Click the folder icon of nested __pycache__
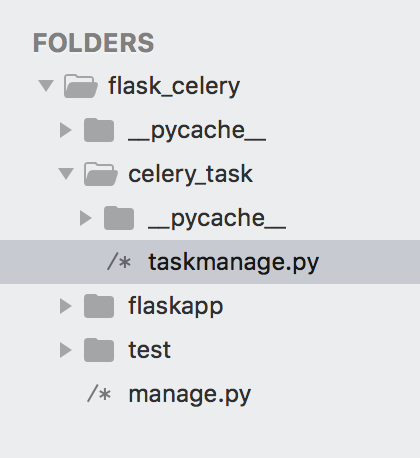The width and height of the screenshot is (420, 458). click(x=119, y=218)
